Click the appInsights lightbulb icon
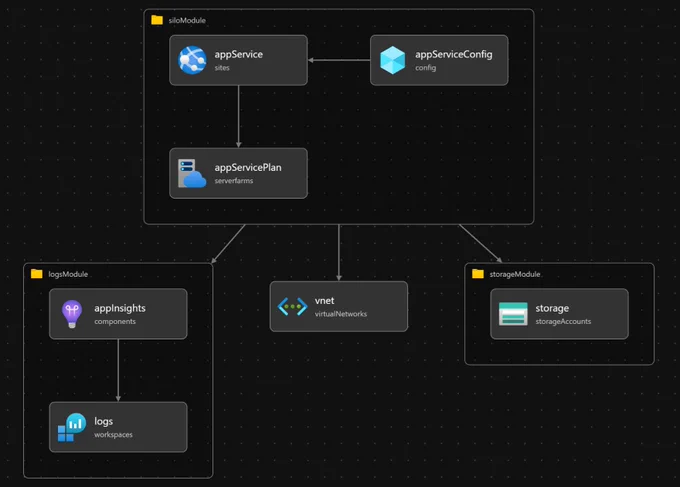Viewport: 680px width, 487px height. click(72, 314)
